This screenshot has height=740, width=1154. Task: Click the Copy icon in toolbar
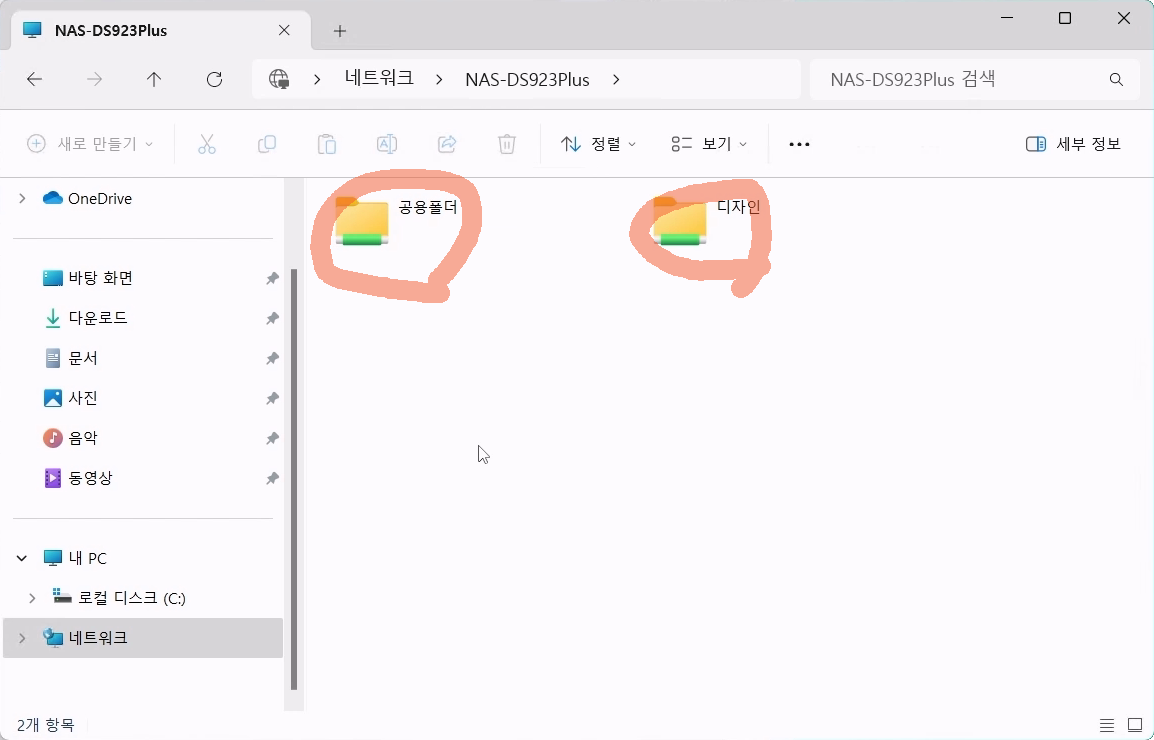click(267, 144)
